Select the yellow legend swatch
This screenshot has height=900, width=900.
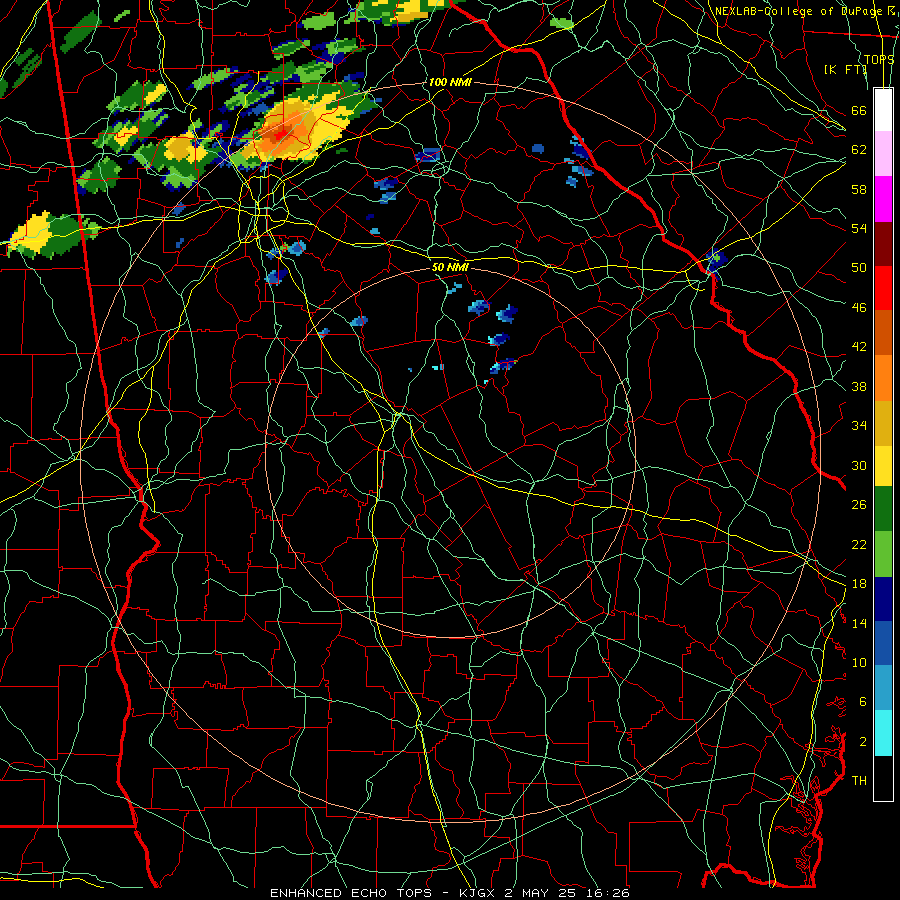tap(883, 466)
